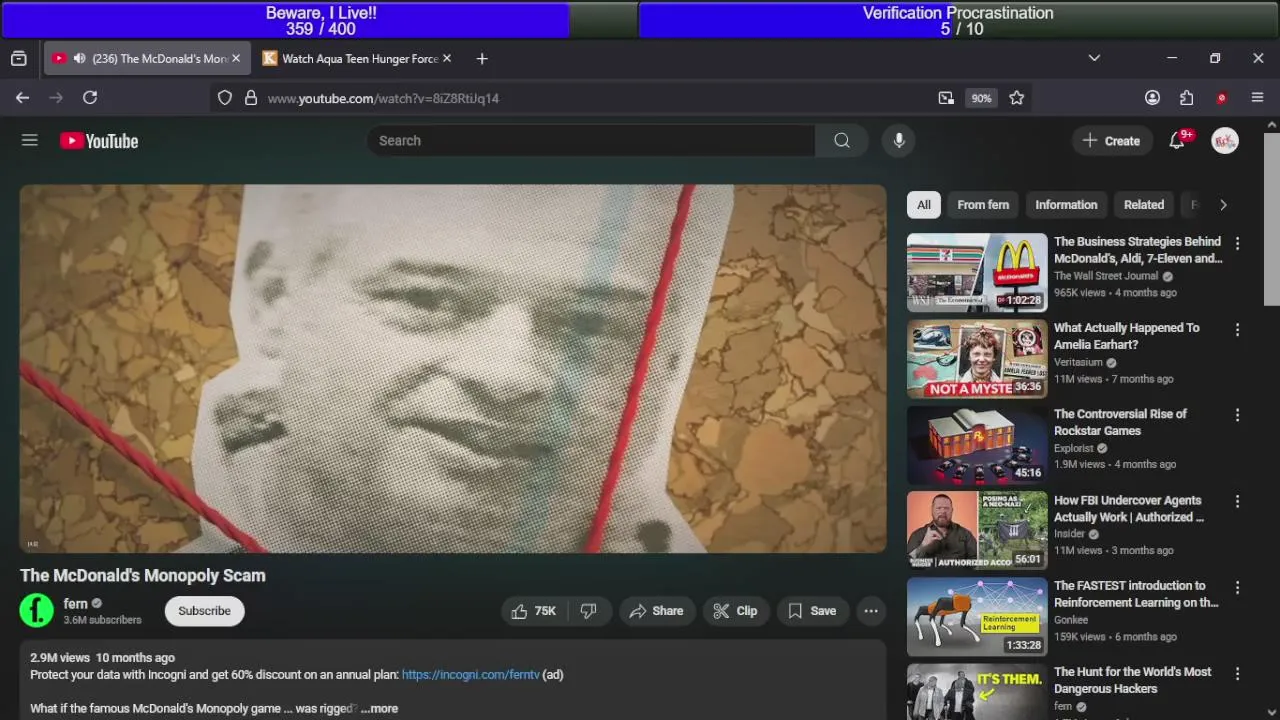Open the YouTube guide hamburger menu
The width and height of the screenshot is (1280, 720).
click(x=30, y=141)
